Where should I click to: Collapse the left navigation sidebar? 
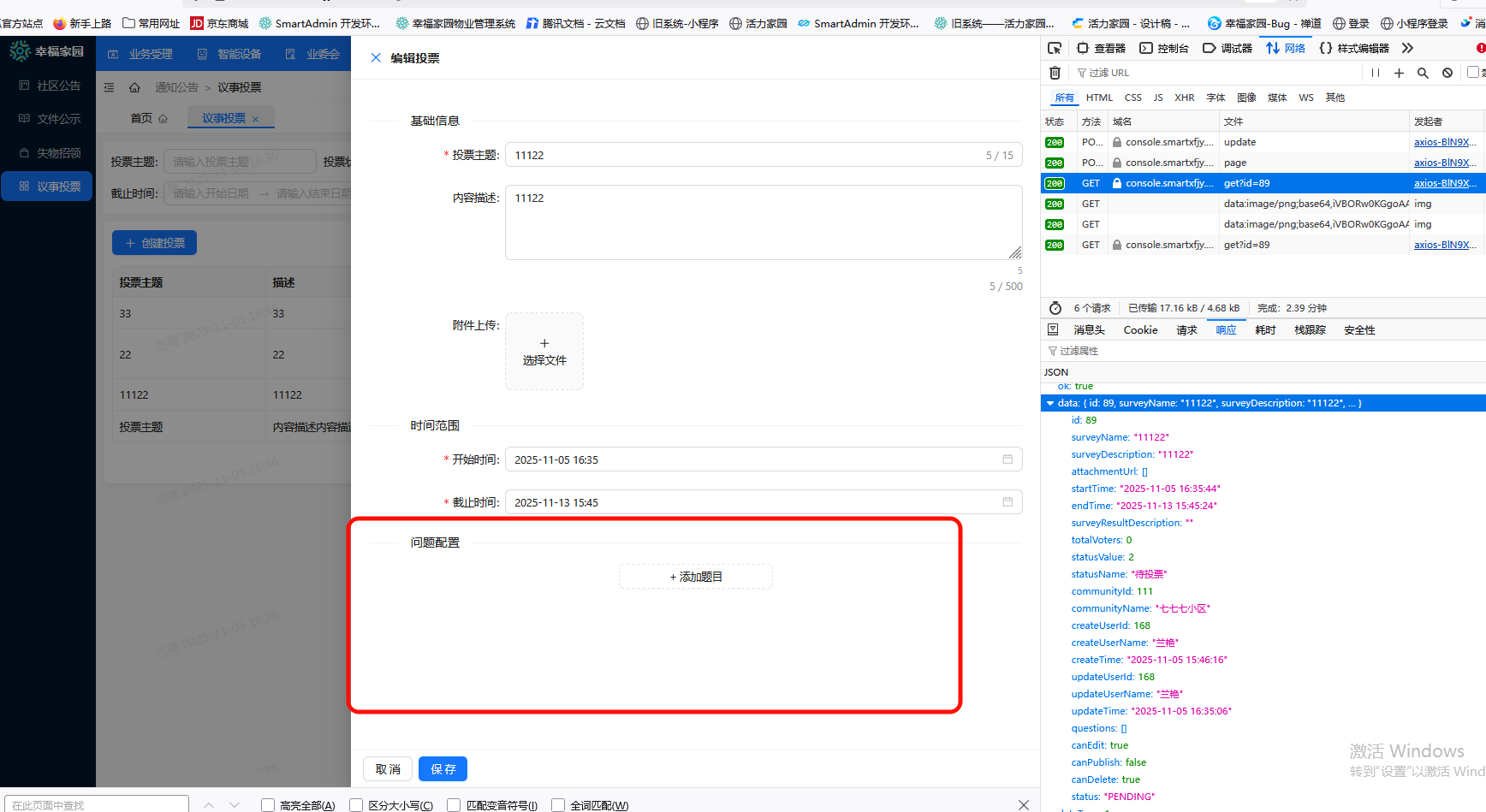tap(109, 86)
